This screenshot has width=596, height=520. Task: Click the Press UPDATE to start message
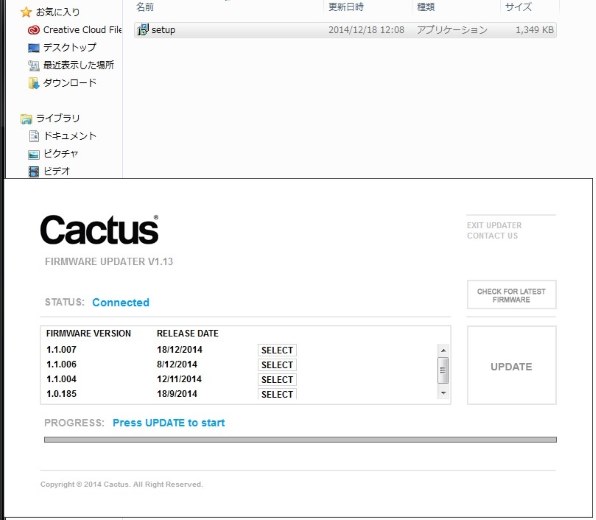[x=168, y=423]
